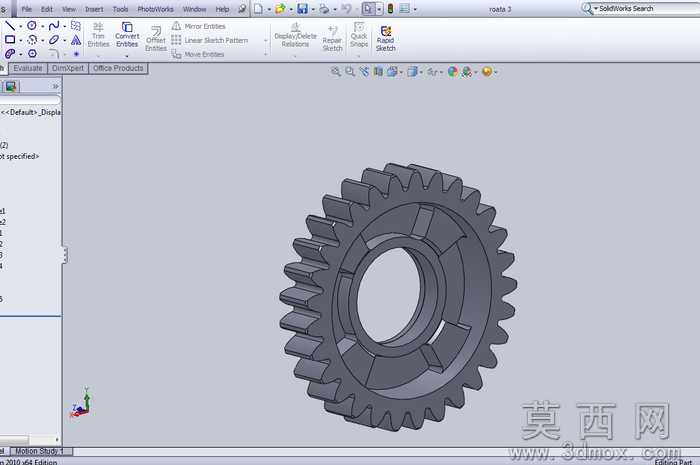Open the Circle tool dropdown arrow
The height and width of the screenshot is (465, 700).
42,26
